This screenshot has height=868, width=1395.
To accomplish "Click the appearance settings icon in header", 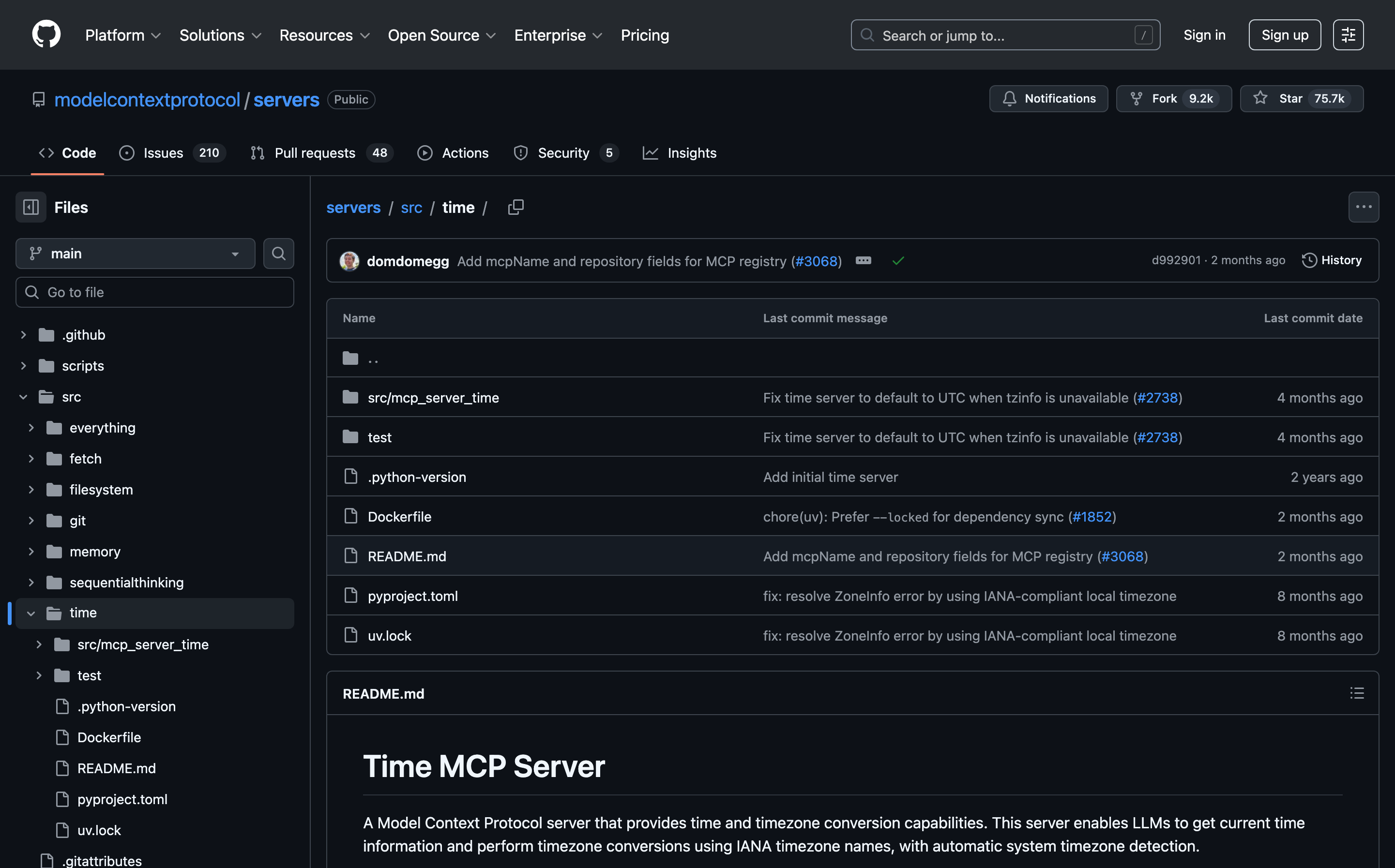I will [1348, 35].
